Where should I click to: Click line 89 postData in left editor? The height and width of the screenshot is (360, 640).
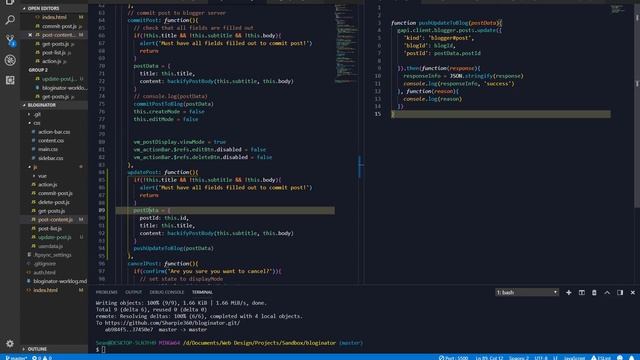(145, 210)
